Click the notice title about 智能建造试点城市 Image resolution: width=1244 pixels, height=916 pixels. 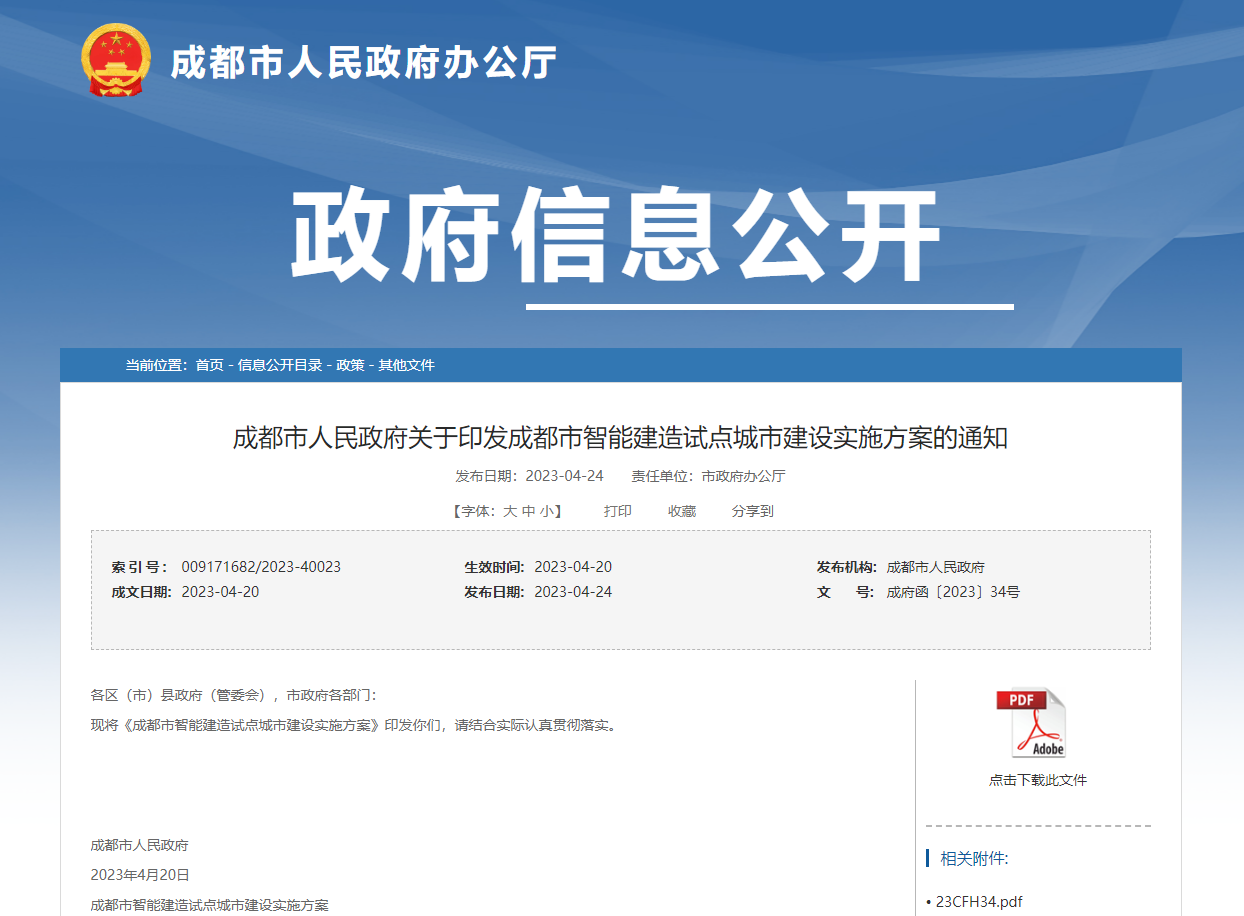click(622, 443)
